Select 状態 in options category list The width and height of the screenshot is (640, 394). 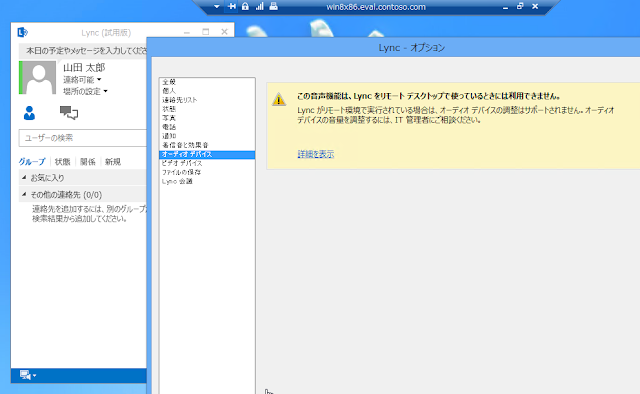coord(207,109)
